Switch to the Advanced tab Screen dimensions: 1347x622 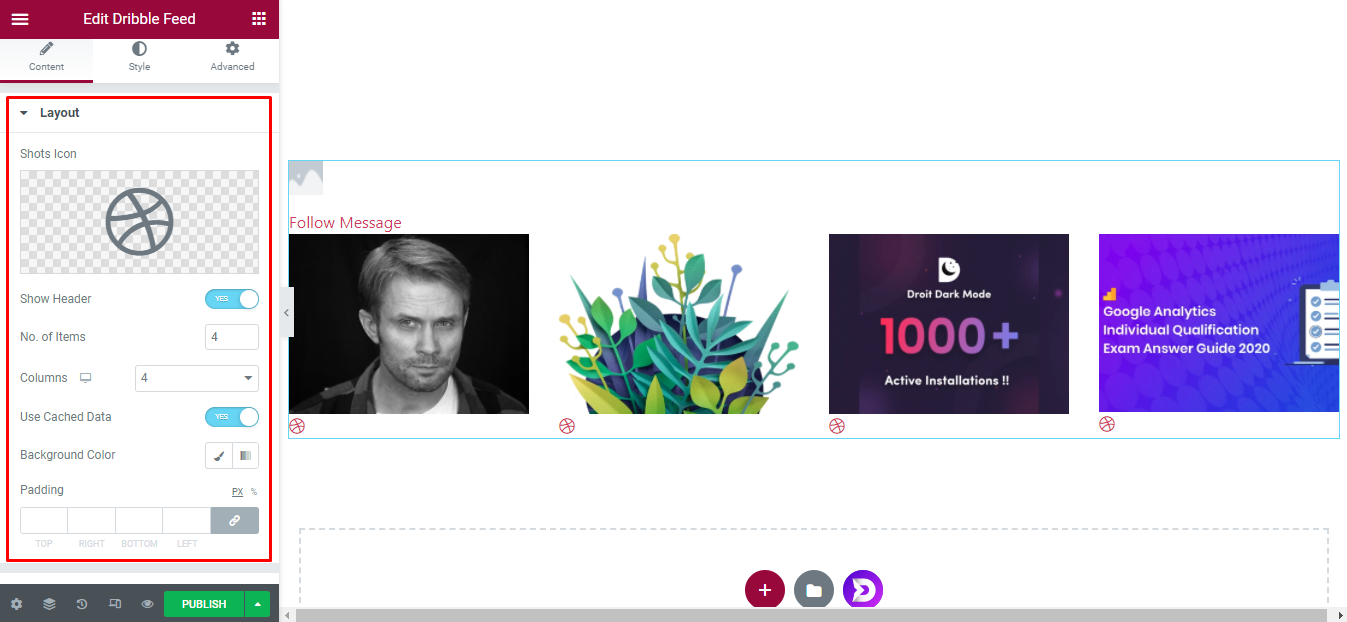click(232, 57)
